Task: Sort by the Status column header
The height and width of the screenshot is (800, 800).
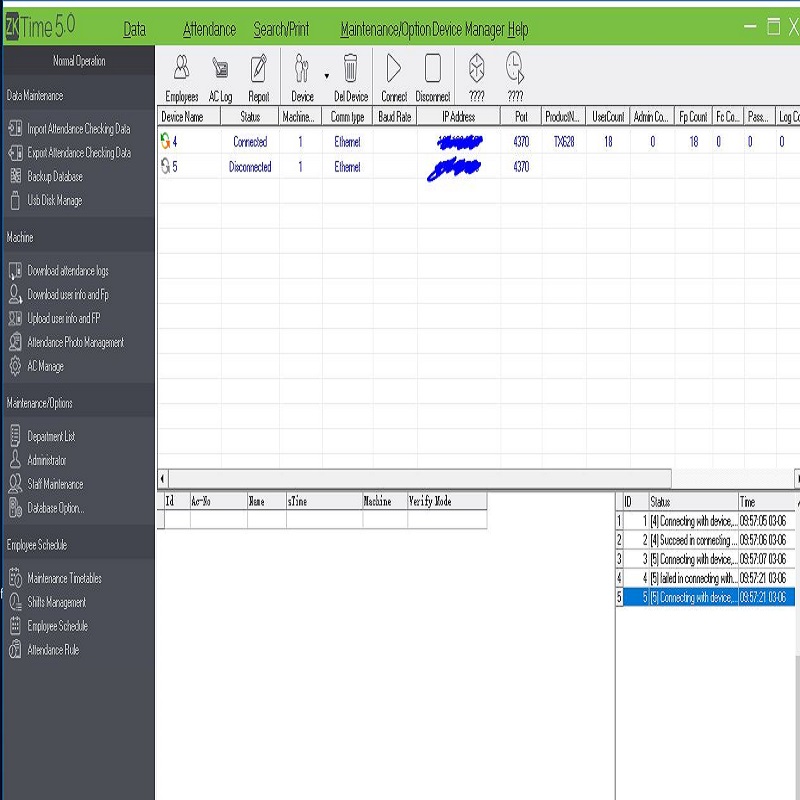Action: point(250,117)
